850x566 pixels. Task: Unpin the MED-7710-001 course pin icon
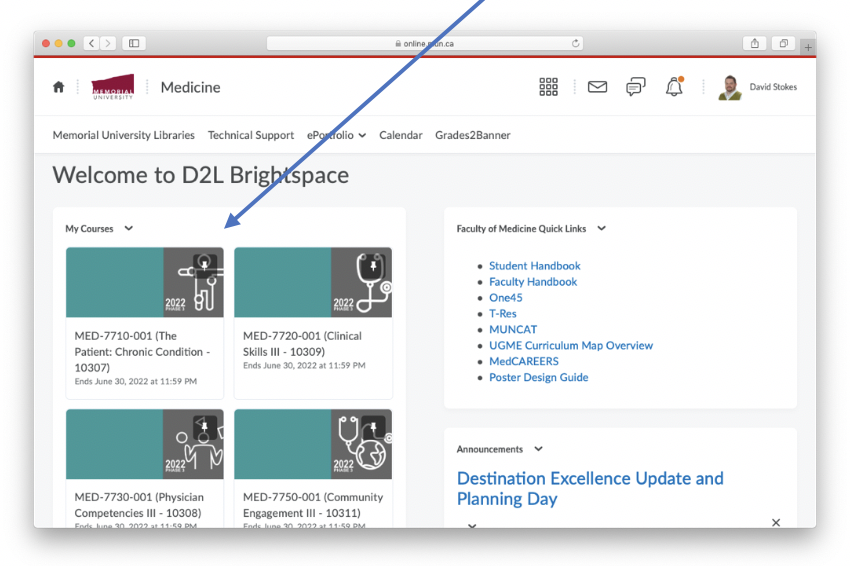point(204,266)
